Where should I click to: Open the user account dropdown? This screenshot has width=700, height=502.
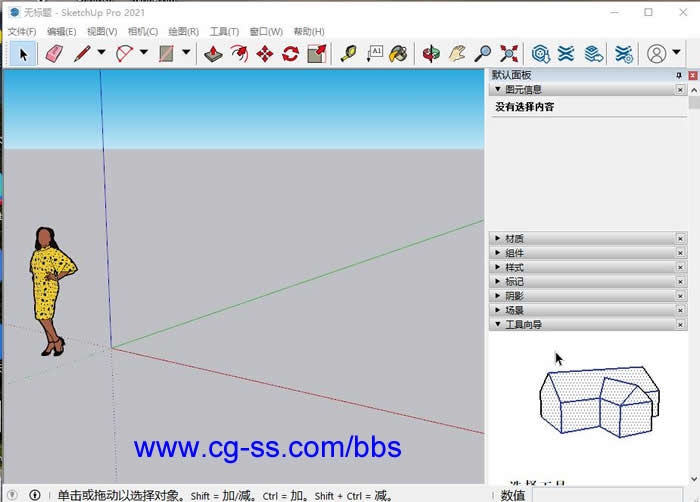point(675,53)
